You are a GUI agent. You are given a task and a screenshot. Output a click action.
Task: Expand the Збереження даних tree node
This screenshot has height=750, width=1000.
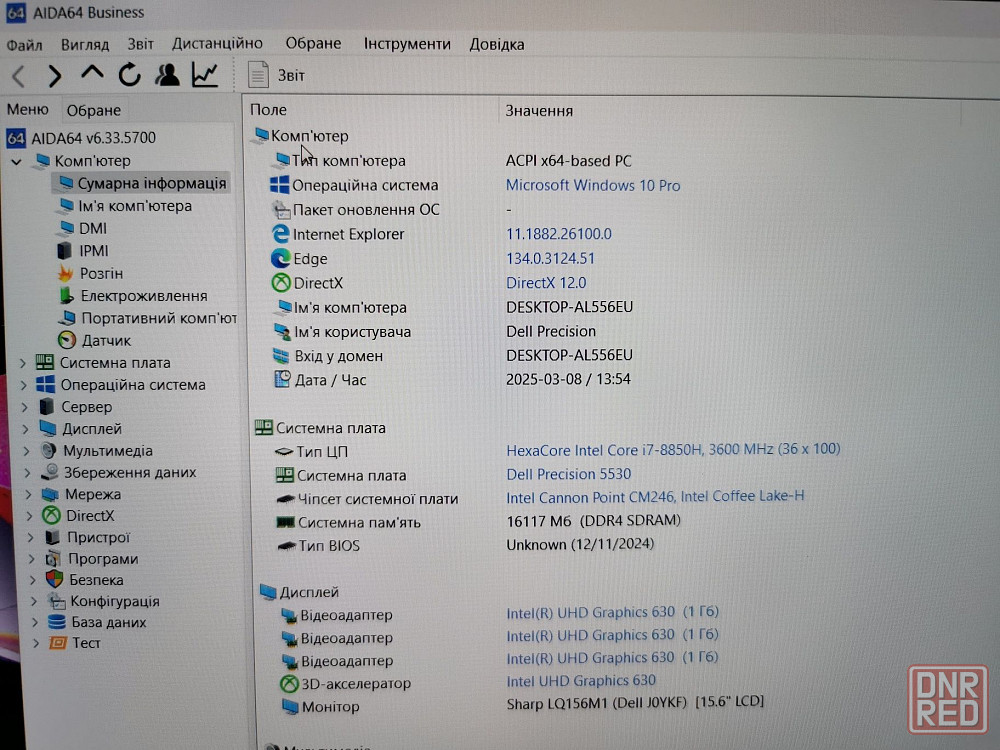pyautogui.click(x=27, y=473)
